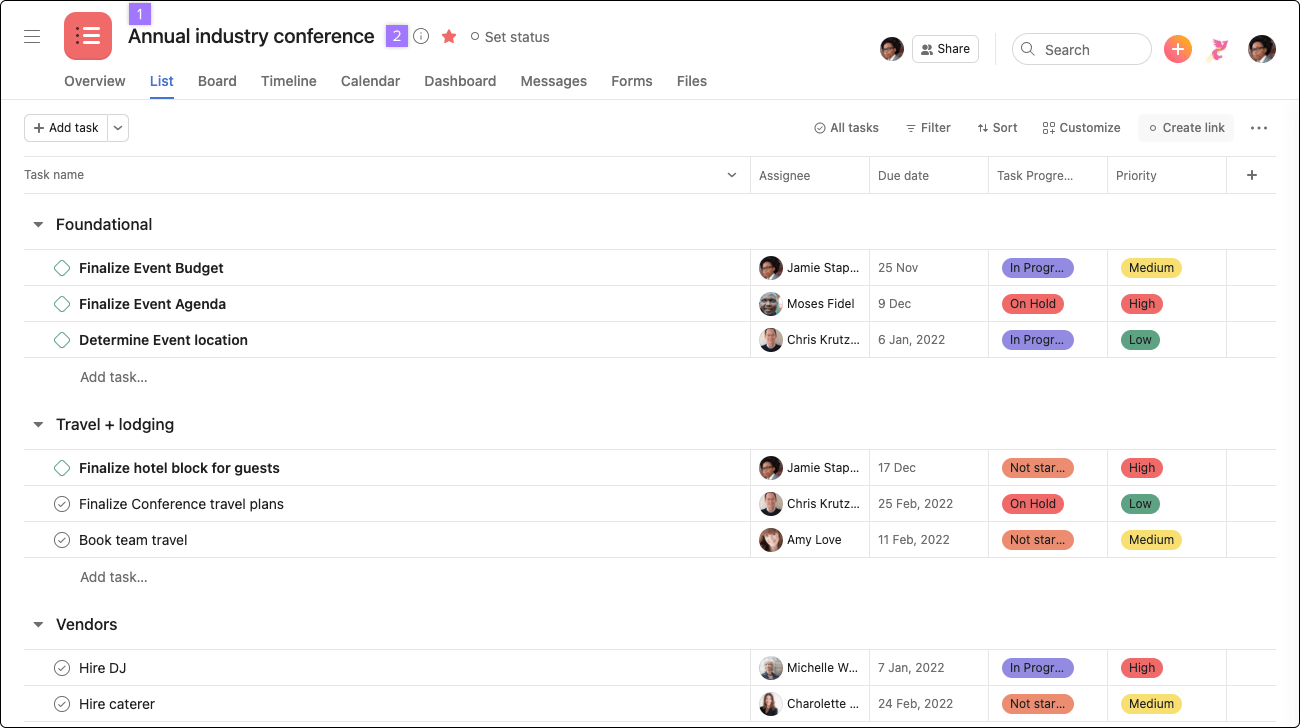Collapse the Travel + lodging section
The image size is (1300, 728).
[38, 425]
